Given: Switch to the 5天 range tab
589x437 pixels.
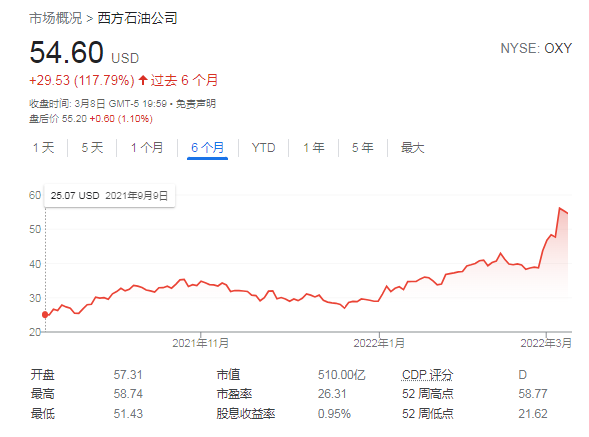Looking at the screenshot, I should pyautogui.click(x=92, y=148).
